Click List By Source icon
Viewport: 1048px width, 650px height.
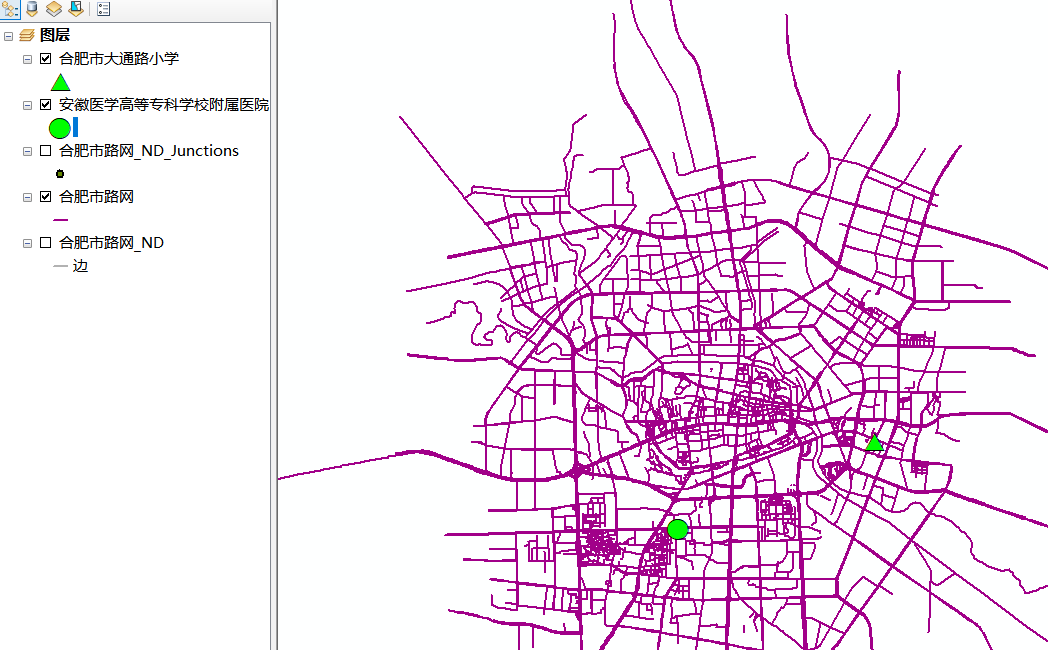[x=32, y=9]
